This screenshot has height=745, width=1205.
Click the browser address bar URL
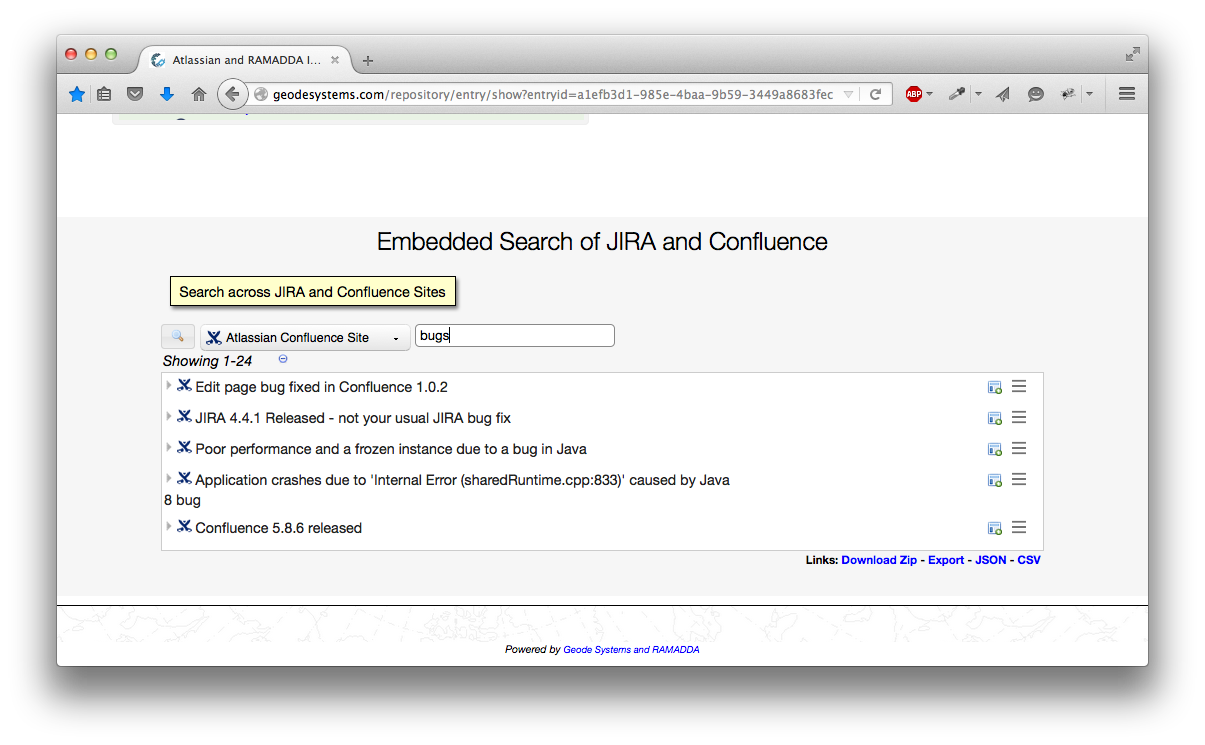point(552,94)
